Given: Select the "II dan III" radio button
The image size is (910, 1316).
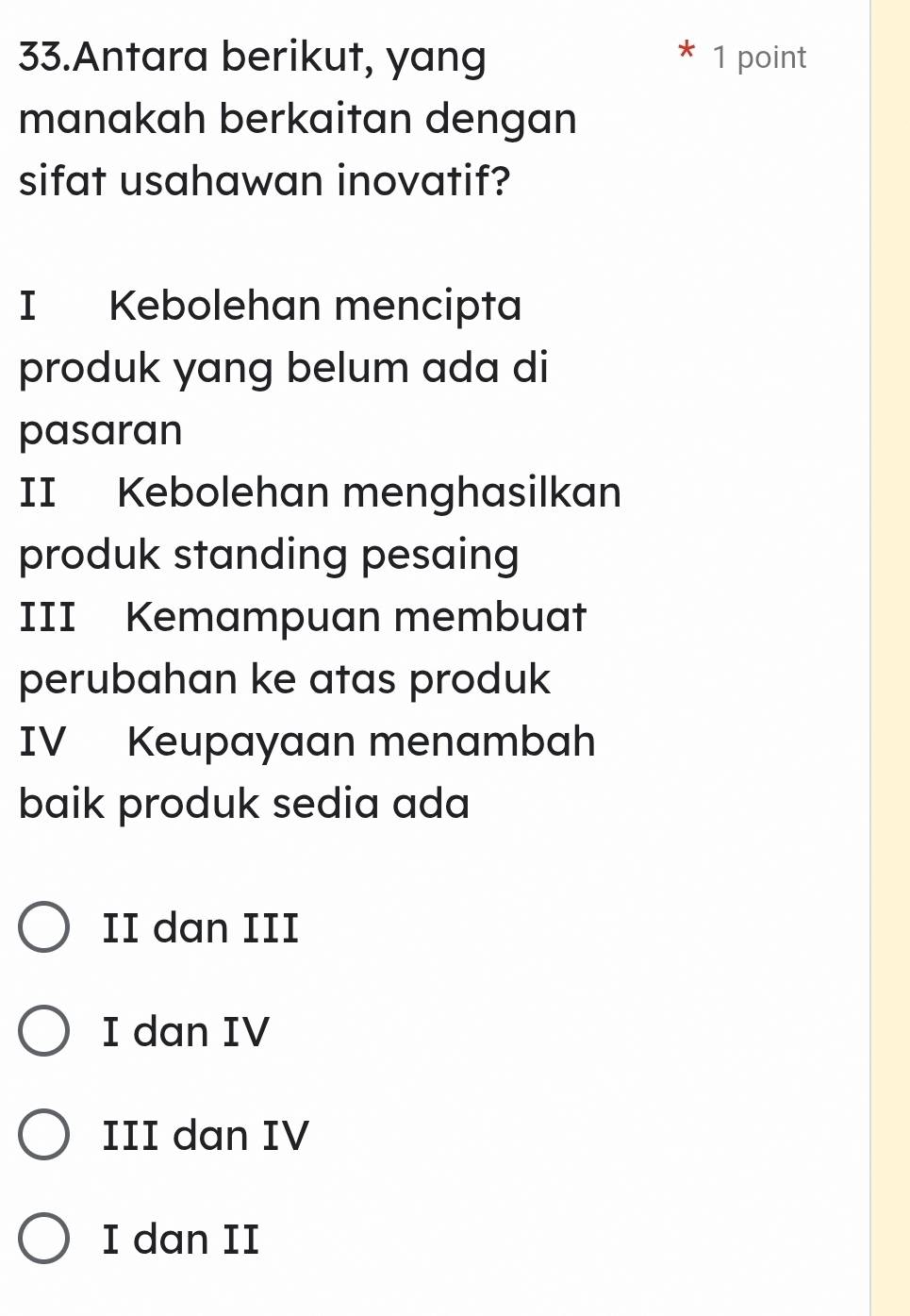Looking at the screenshot, I should [x=43, y=927].
